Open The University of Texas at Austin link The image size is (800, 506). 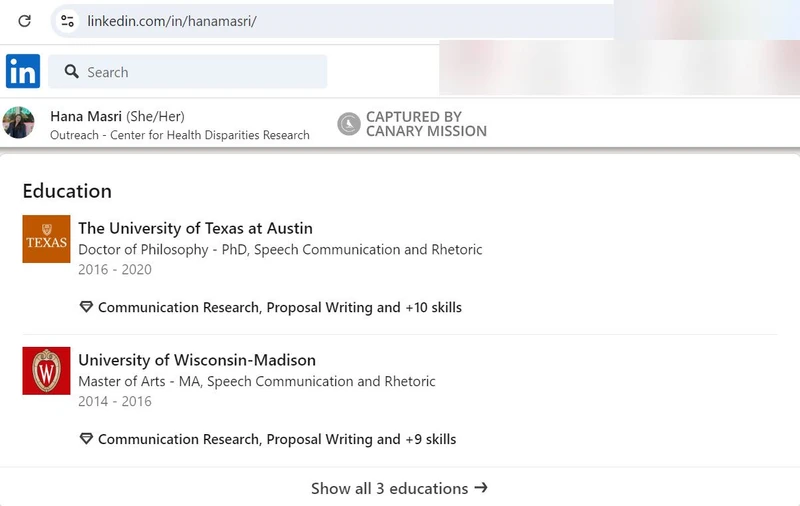(x=195, y=228)
